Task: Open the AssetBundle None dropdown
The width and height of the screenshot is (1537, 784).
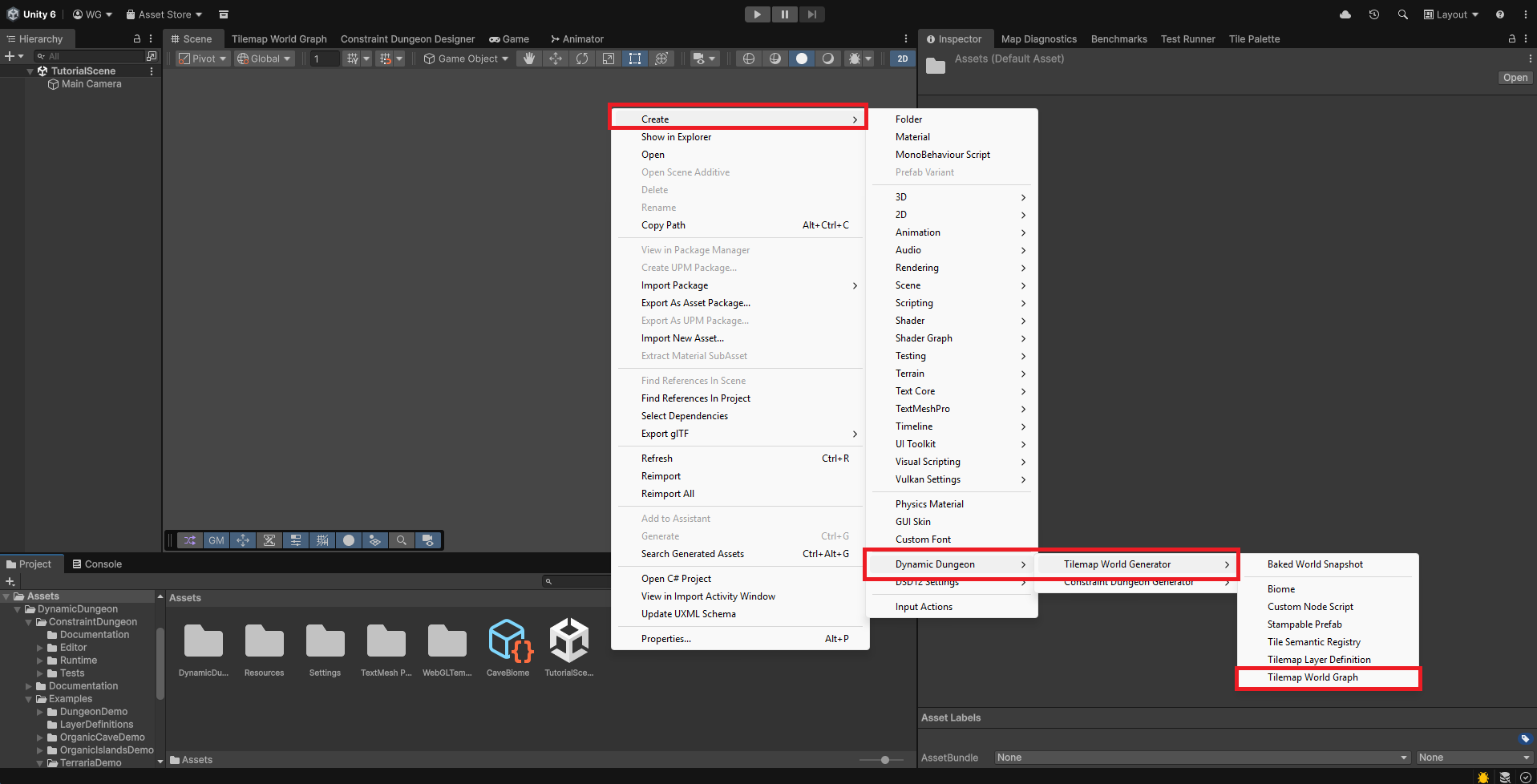Action: [1202, 758]
